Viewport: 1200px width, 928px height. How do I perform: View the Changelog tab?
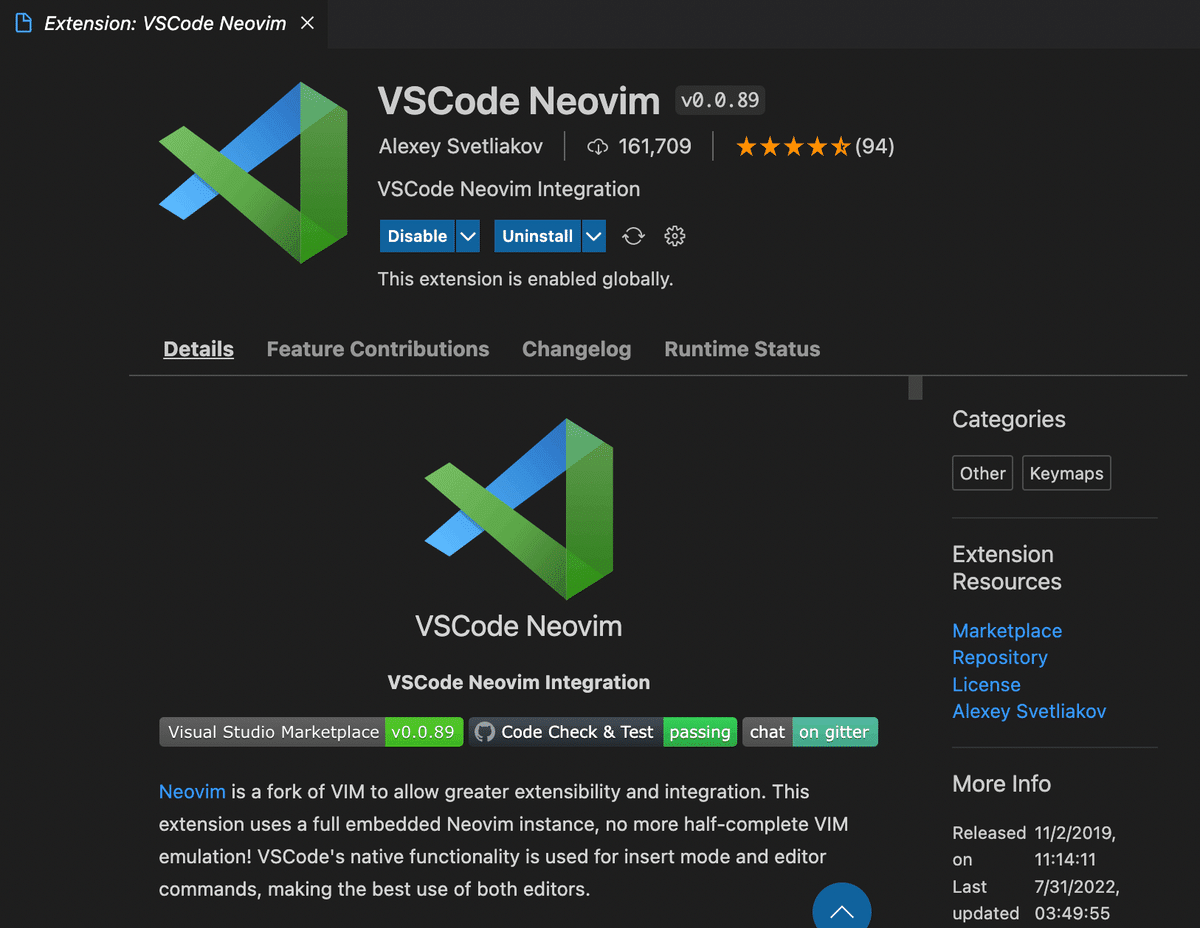coord(577,349)
